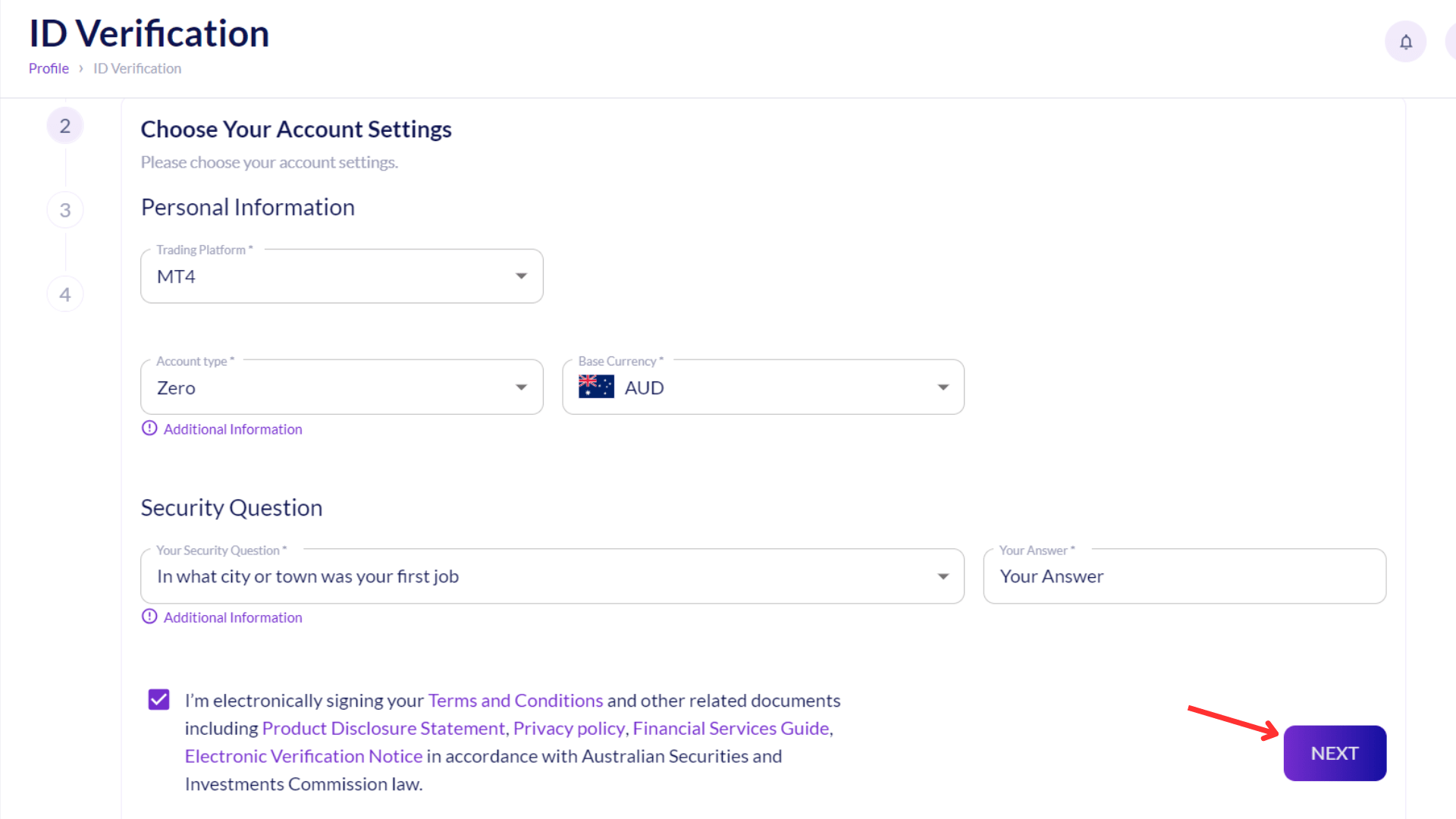Click the current step 2 circle indicator
Screen dimensions: 1456x819
pos(64,124)
